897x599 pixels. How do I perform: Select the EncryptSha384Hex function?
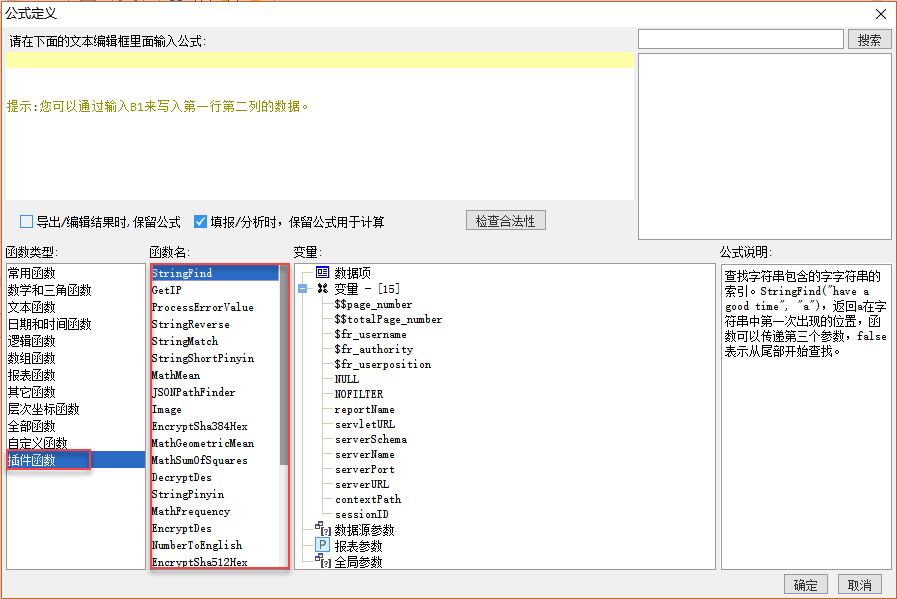point(215,426)
